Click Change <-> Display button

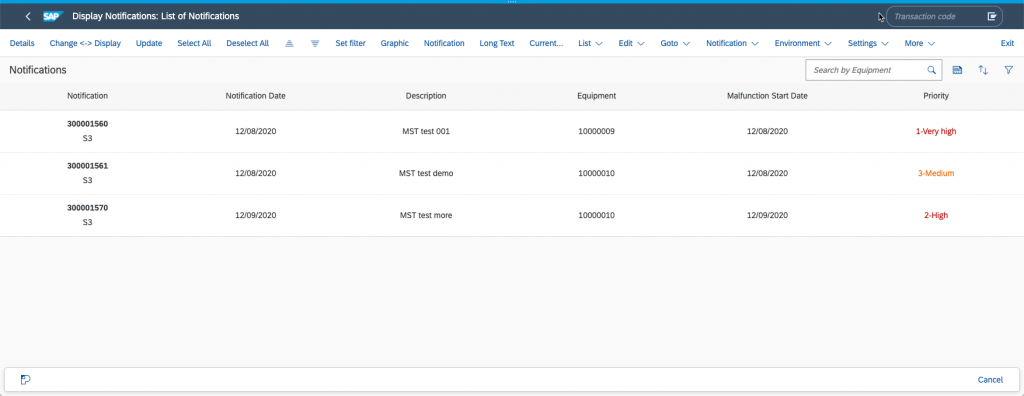click(x=85, y=43)
